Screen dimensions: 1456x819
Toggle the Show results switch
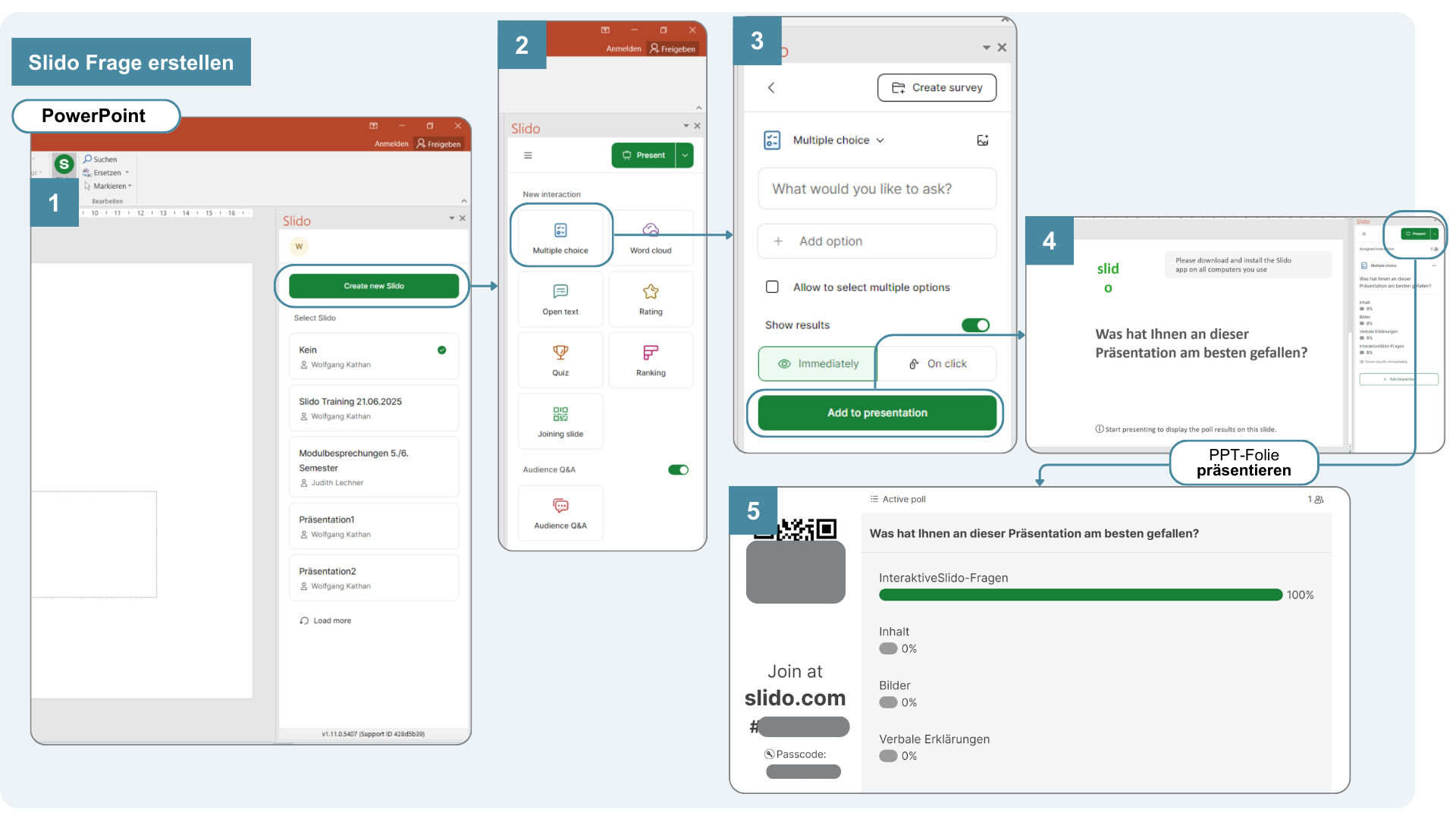click(x=975, y=325)
